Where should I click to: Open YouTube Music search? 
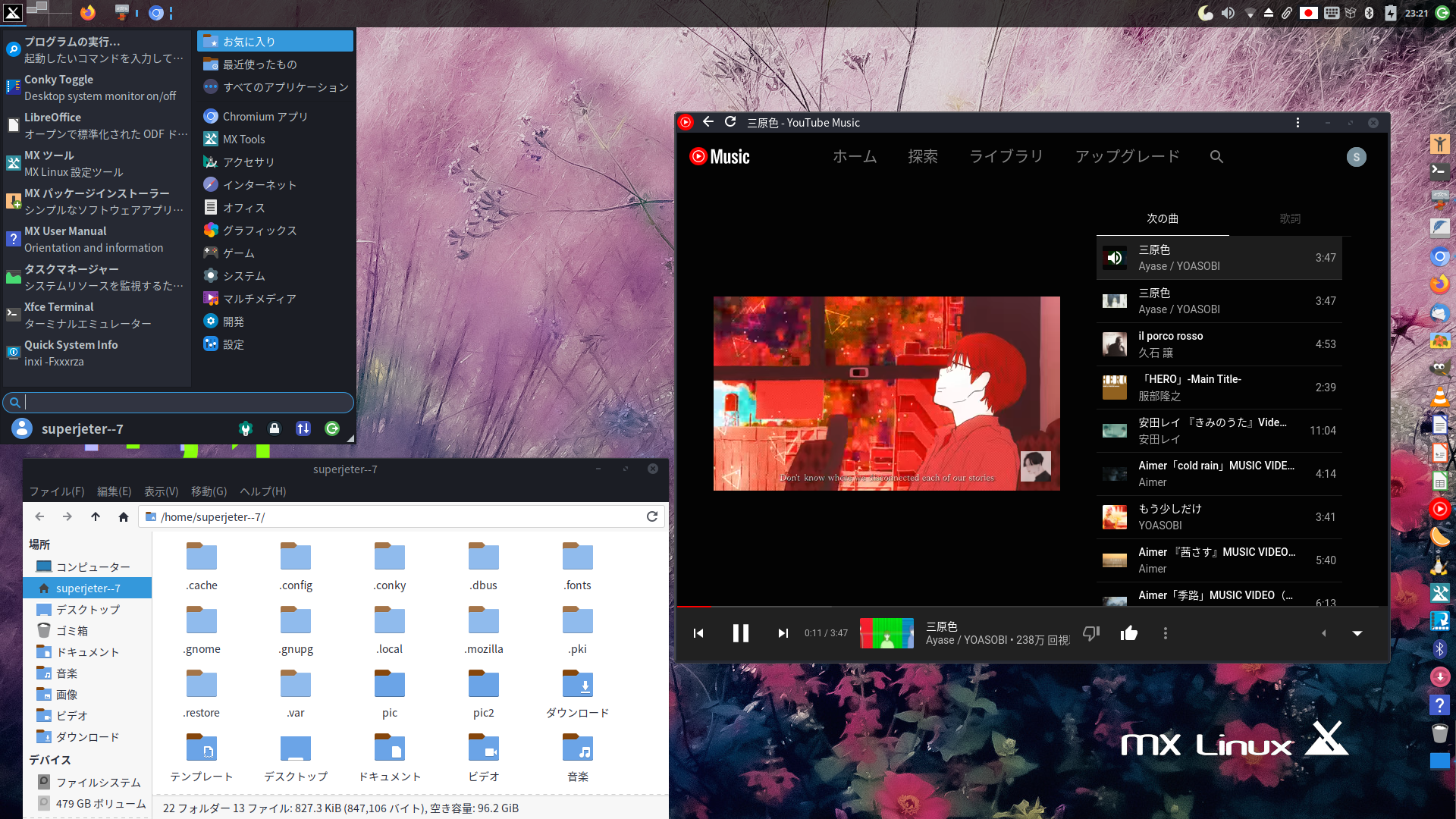coord(1216,156)
